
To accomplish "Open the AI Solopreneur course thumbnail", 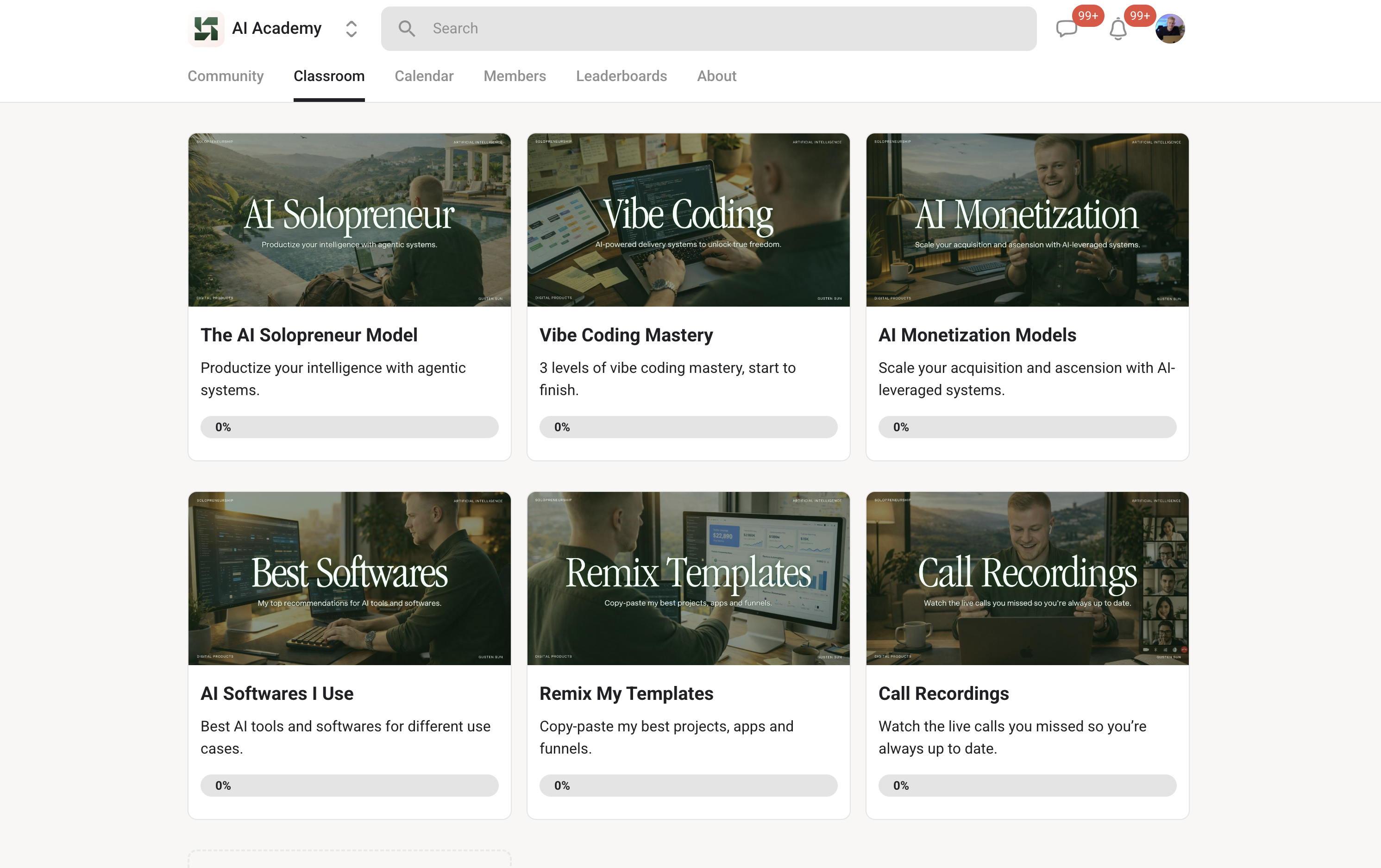I will pos(349,220).
